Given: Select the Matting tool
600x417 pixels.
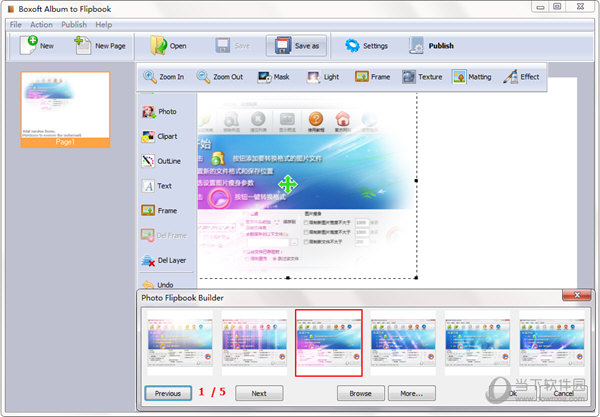Looking at the screenshot, I should coord(471,77).
